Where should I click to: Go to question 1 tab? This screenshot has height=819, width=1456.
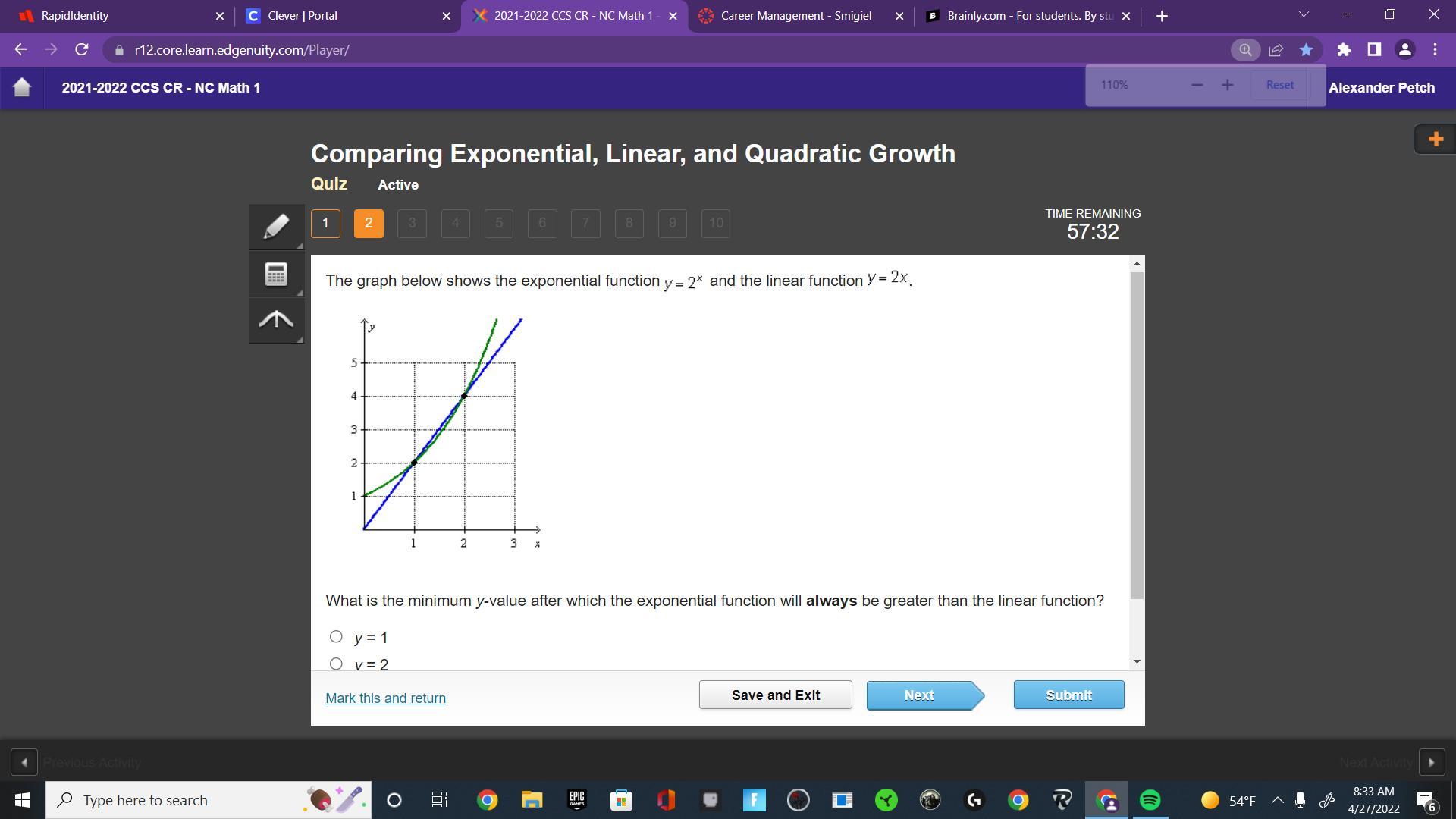325,224
